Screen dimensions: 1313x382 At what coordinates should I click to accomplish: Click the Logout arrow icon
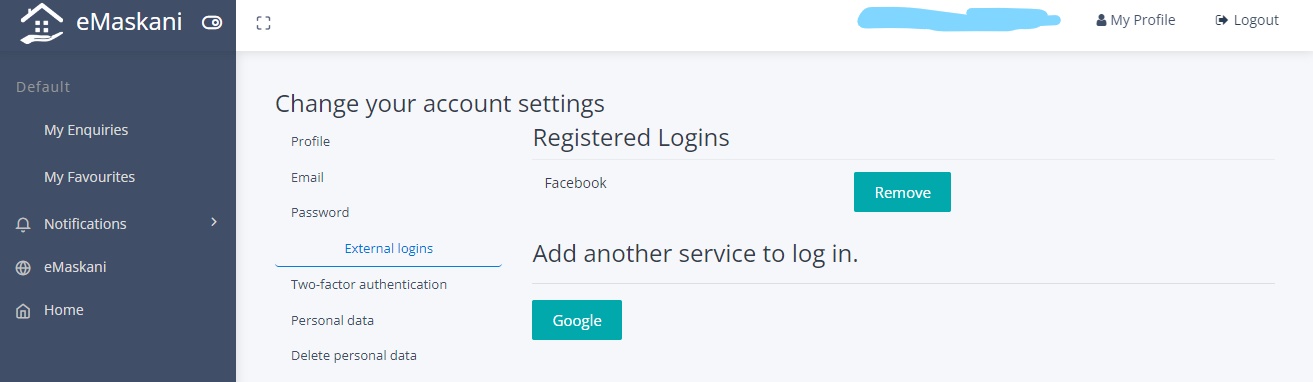1221,21
